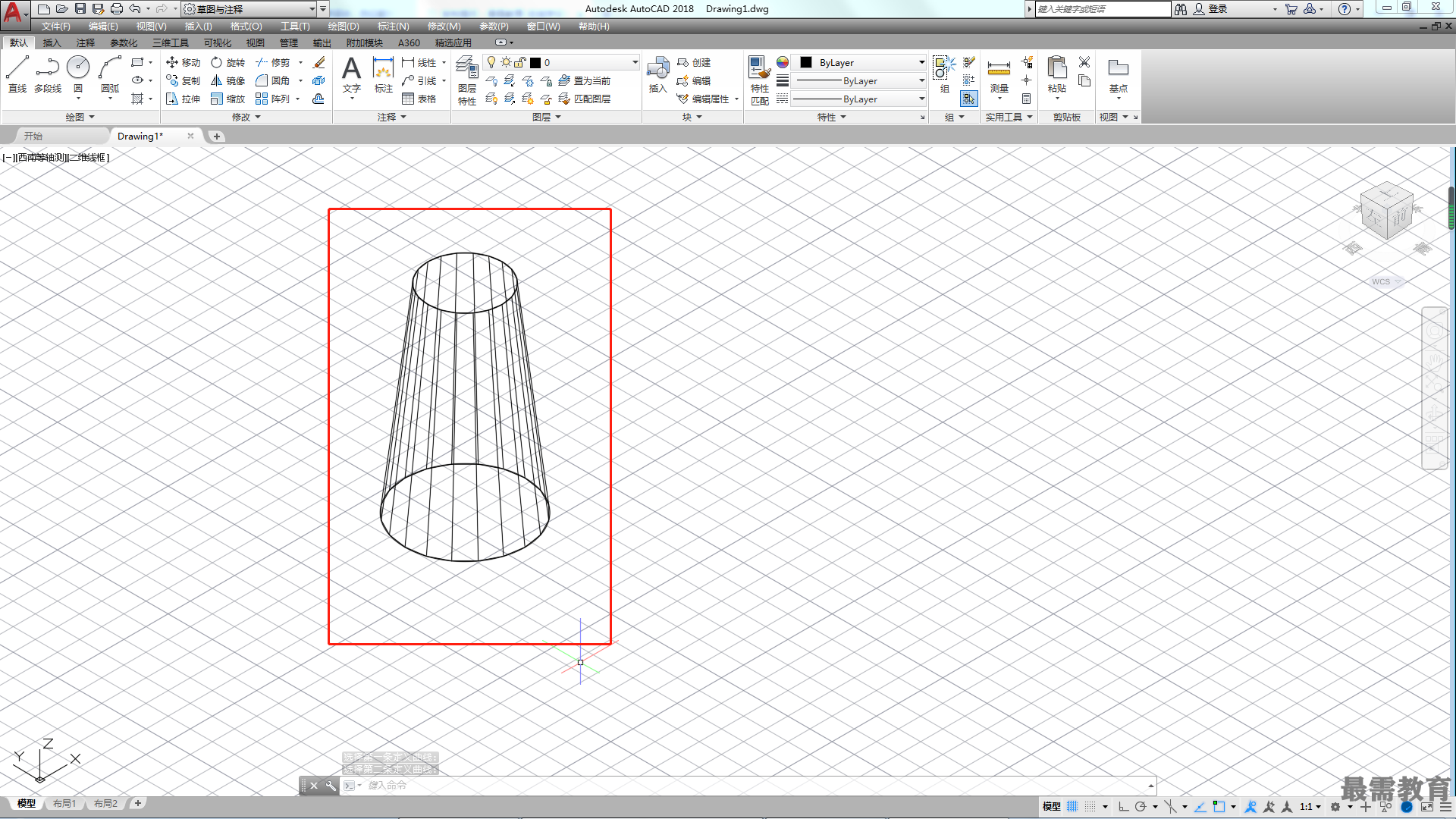Screen dimensions: 1456x819
Task: Click the Rotate (旋转) tool
Action: click(228, 62)
